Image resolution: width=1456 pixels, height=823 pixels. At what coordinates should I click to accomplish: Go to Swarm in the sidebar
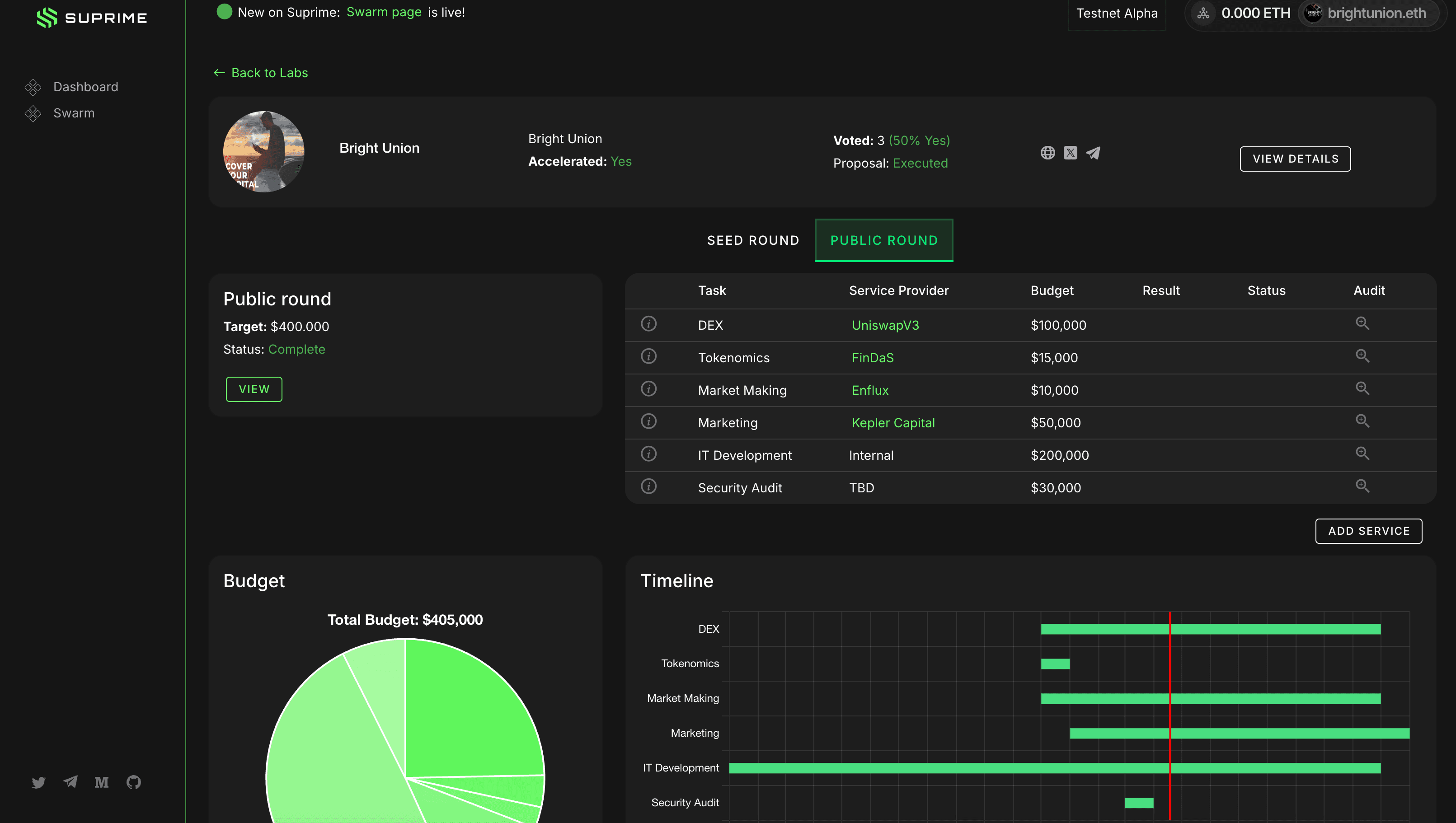coord(74,113)
